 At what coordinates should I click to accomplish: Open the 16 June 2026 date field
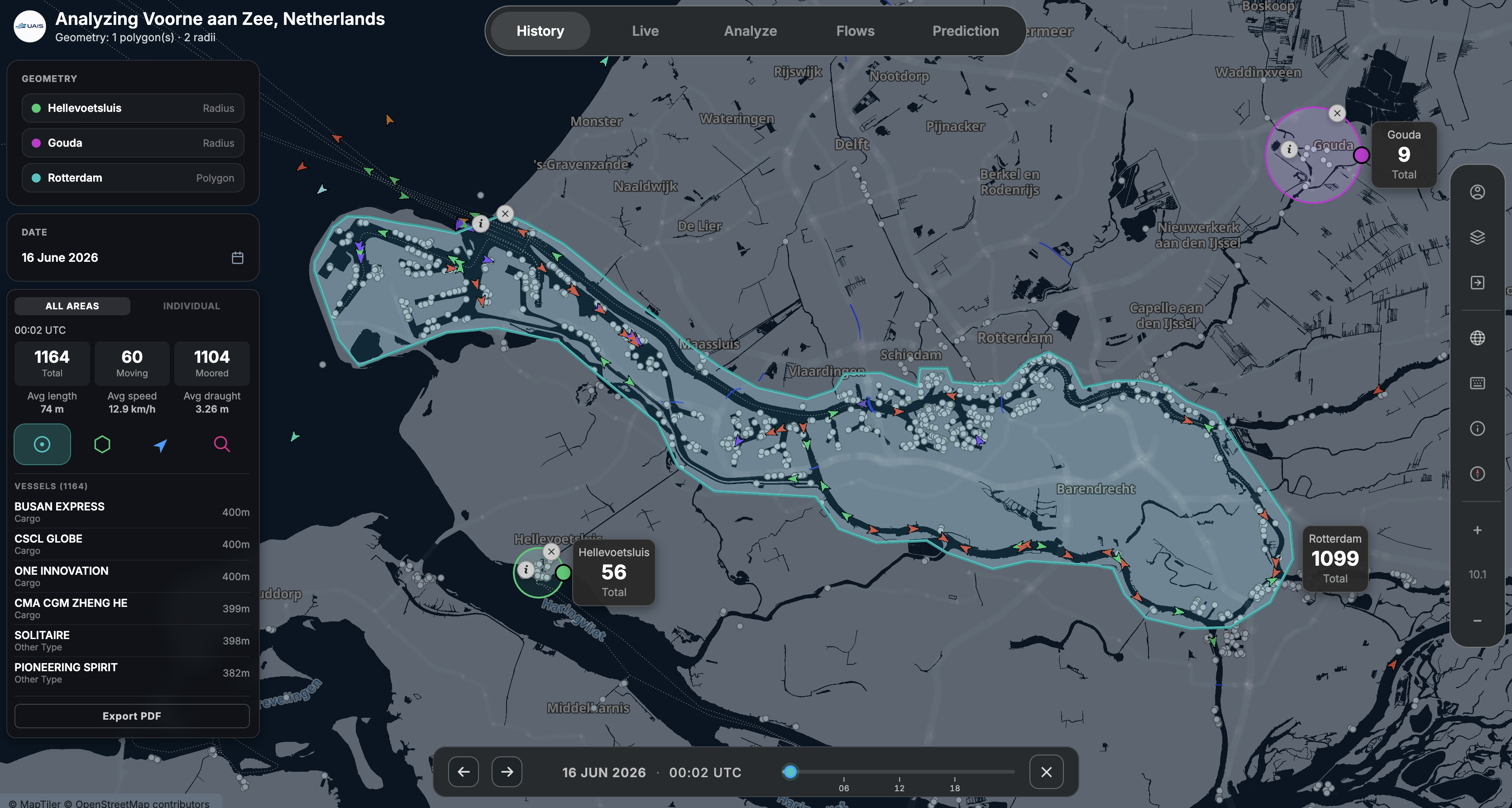click(133, 258)
